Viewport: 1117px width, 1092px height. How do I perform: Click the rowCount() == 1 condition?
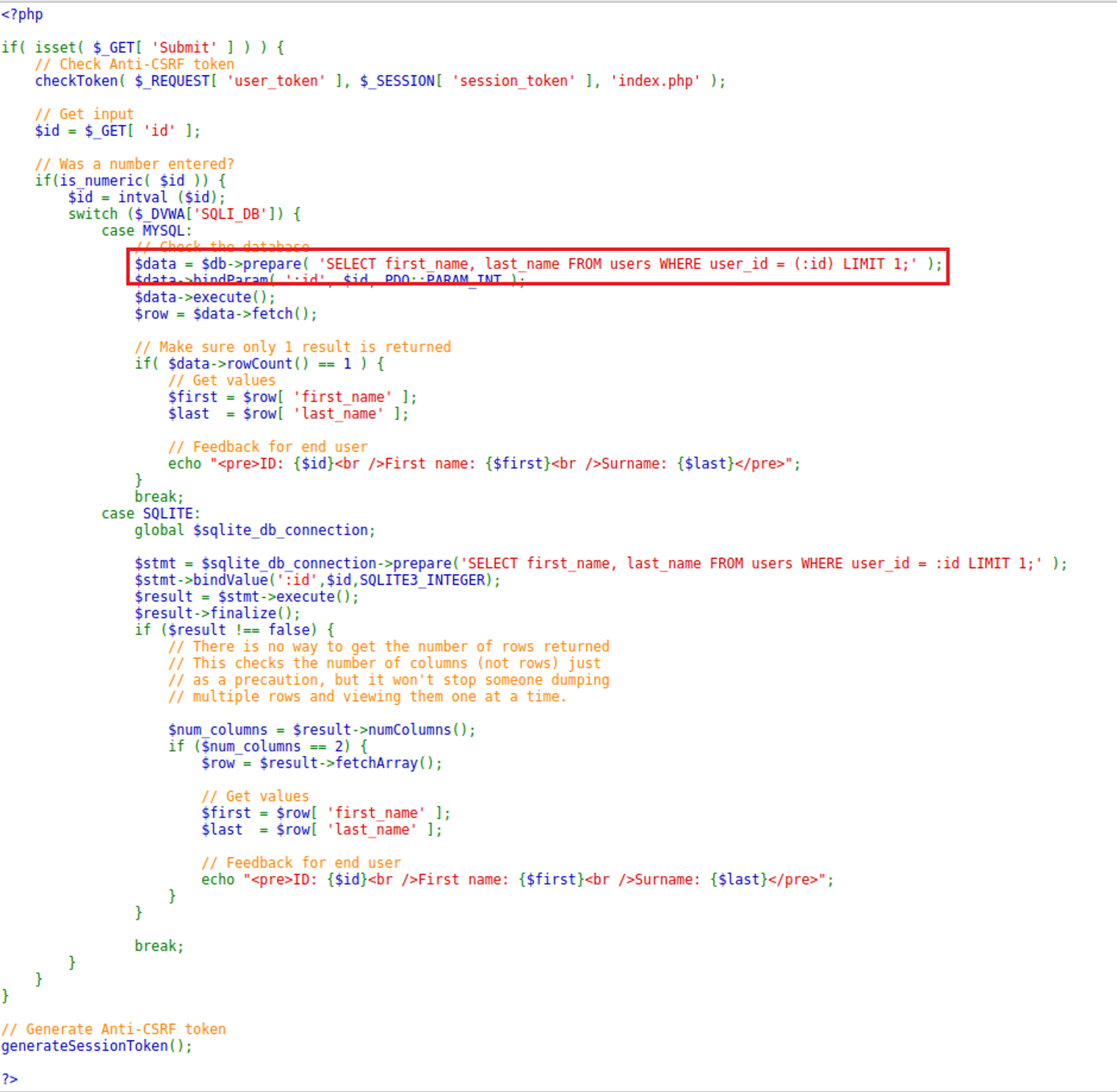click(259, 364)
